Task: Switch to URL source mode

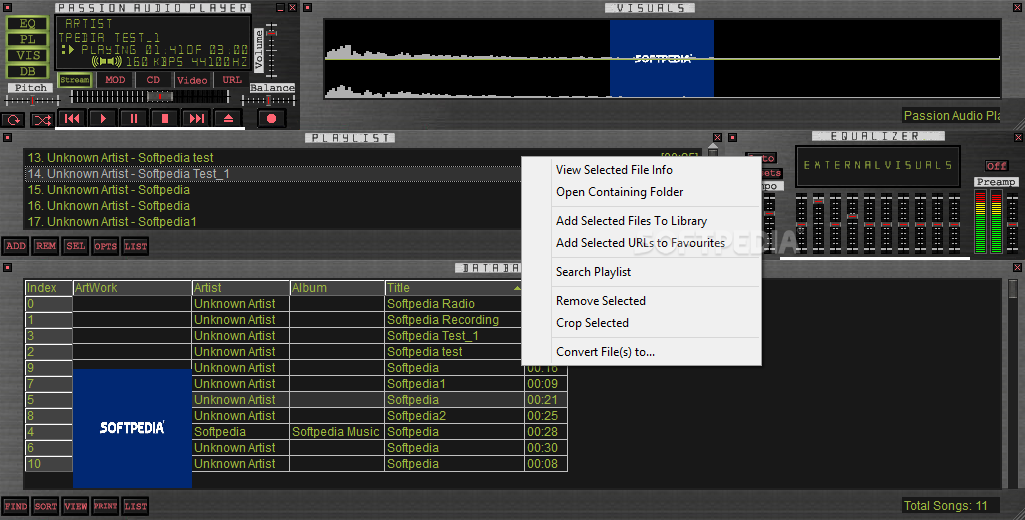Action: [x=232, y=80]
